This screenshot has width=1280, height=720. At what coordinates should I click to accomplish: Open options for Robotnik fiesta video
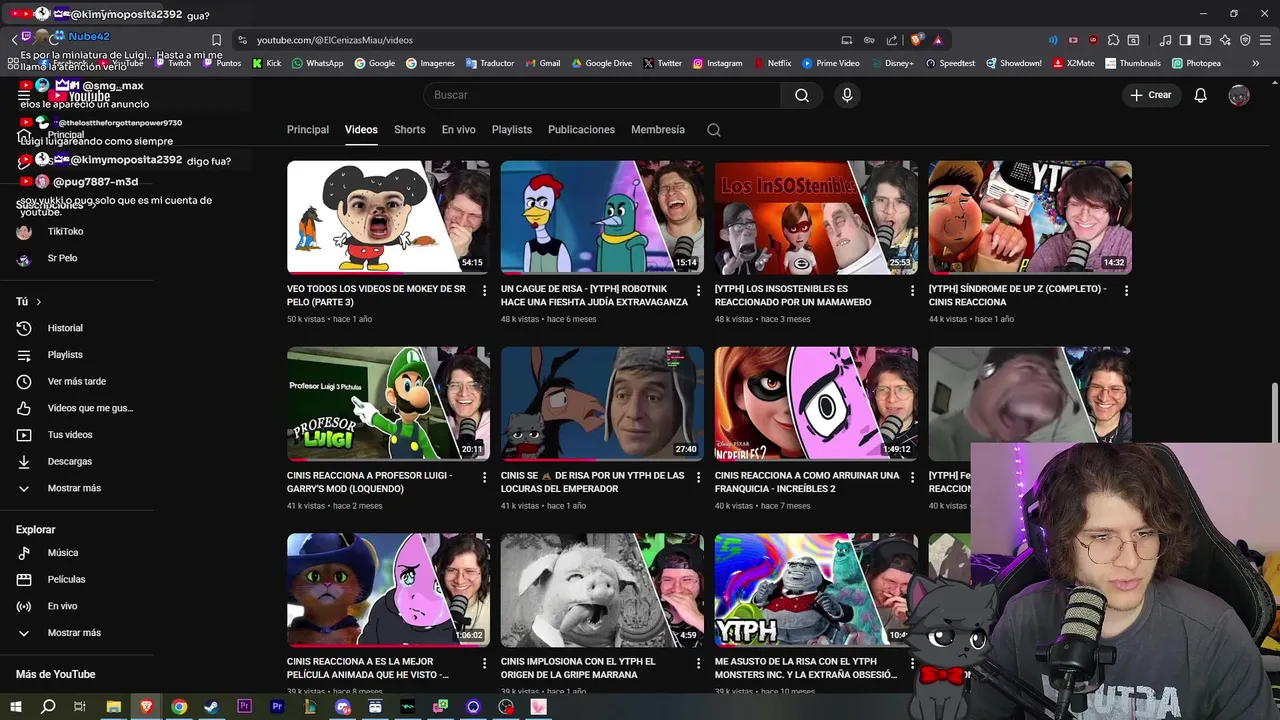(698, 290)
